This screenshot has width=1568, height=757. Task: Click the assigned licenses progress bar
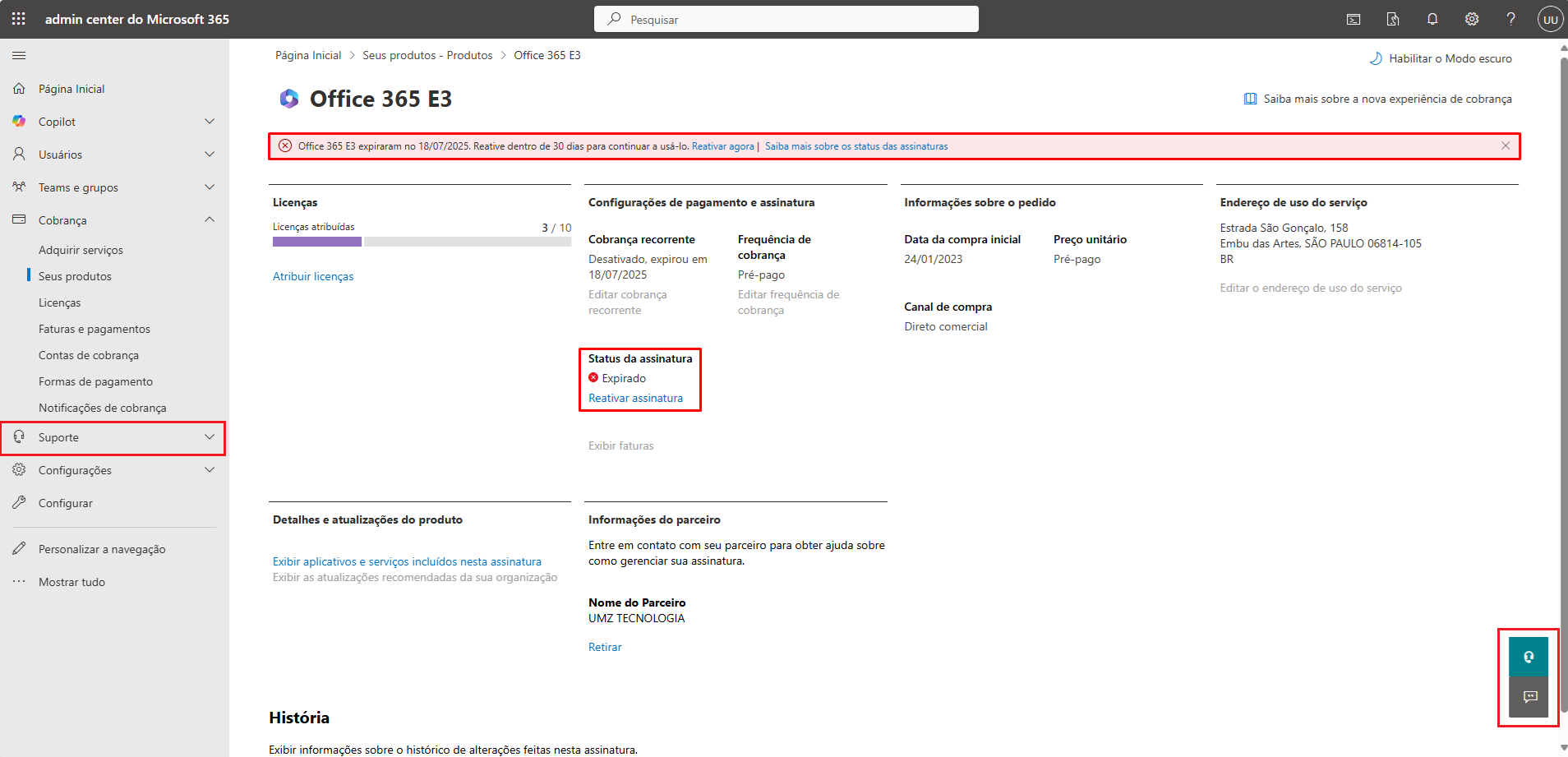coord(422,242)
